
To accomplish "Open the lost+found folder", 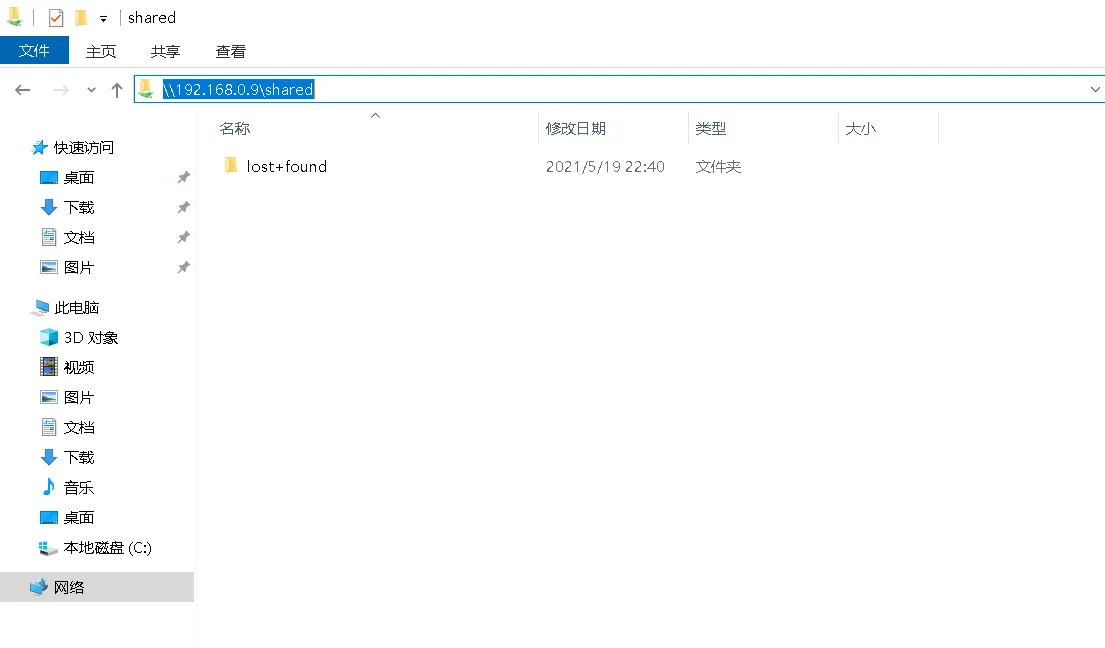I will coord(286,166).
